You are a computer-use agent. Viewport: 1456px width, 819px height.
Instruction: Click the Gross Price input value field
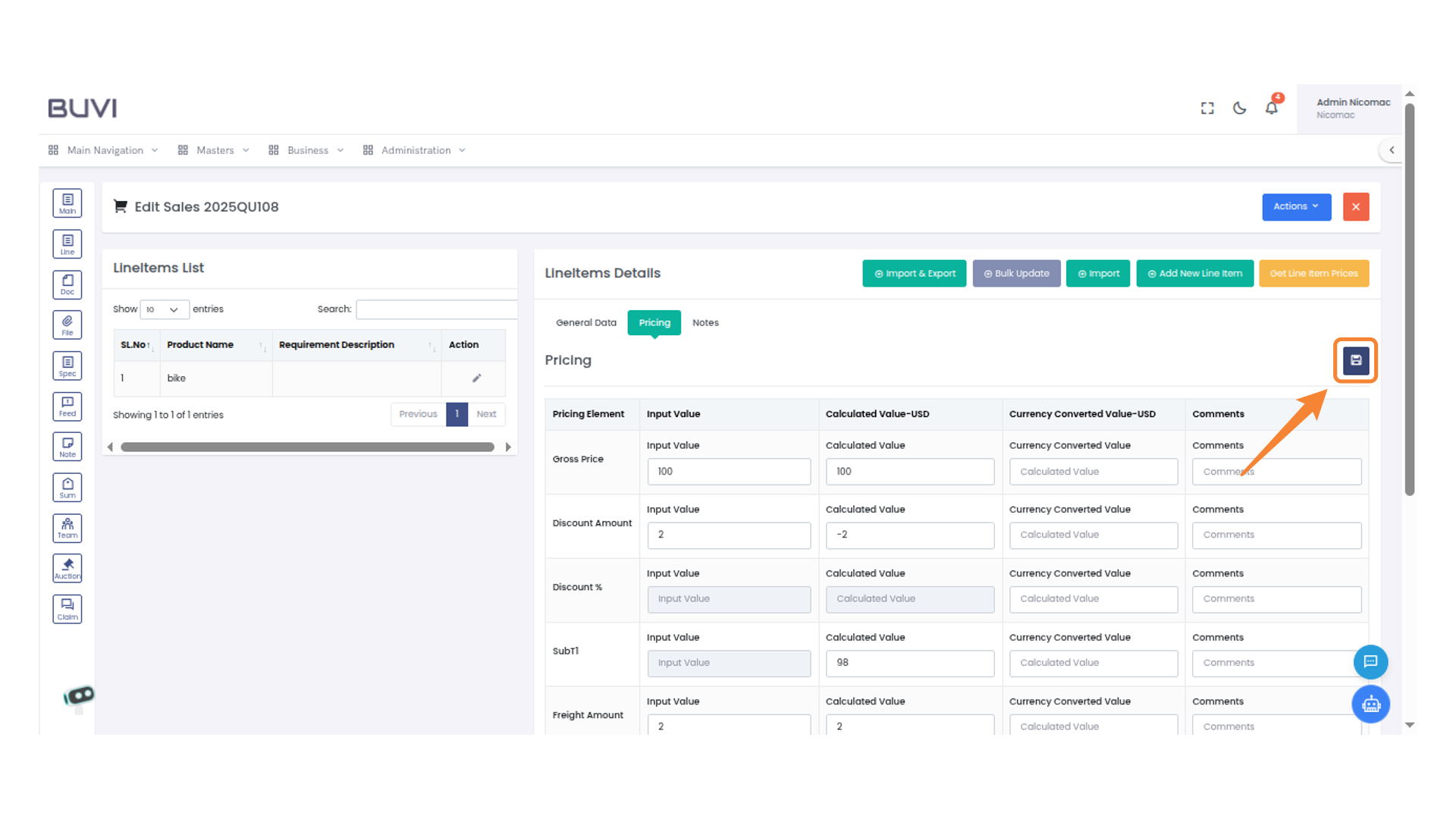click(x=728, y=471)
